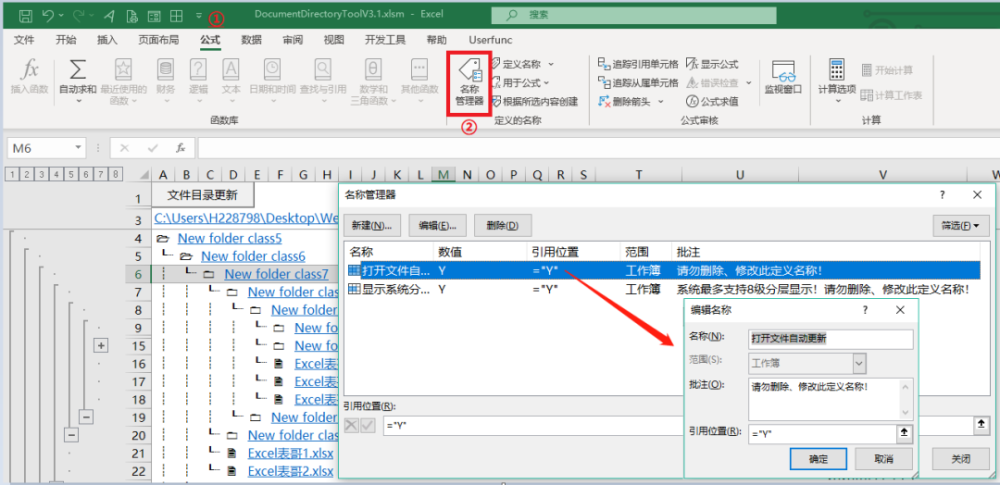1000x485 pixels.
Task: Open the Developer (开发工具) tab
Action: tap(385, 40)
